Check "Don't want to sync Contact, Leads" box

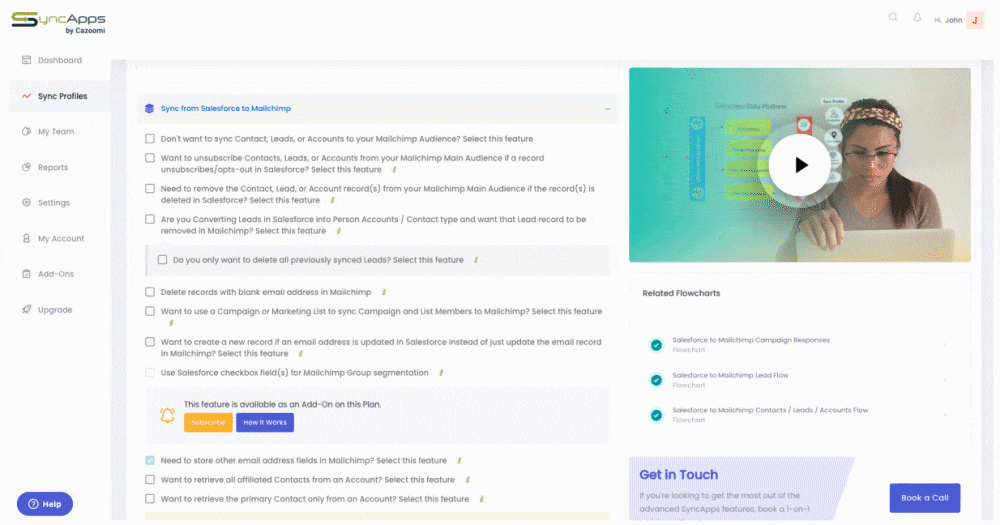coord(150,138)
